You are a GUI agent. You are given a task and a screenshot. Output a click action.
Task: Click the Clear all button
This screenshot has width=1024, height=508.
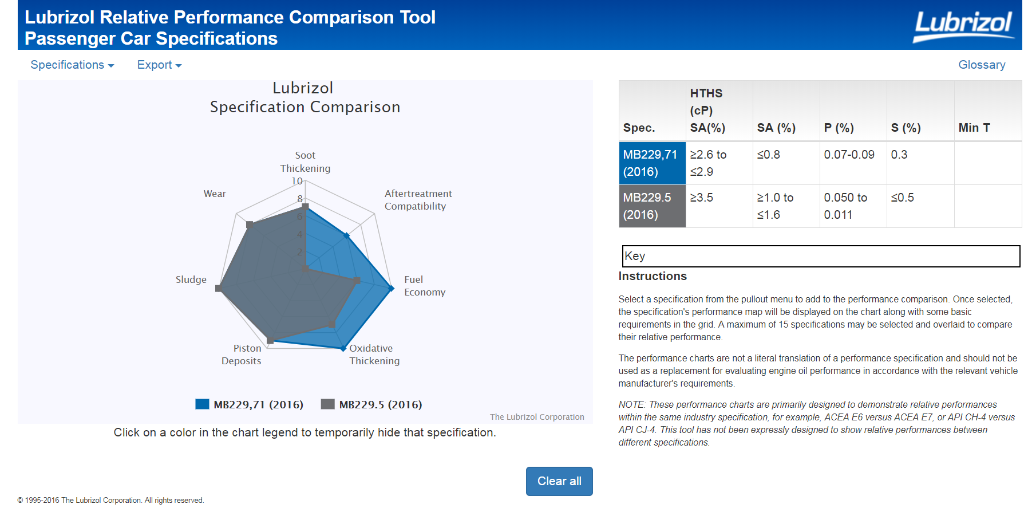[559, 481]
